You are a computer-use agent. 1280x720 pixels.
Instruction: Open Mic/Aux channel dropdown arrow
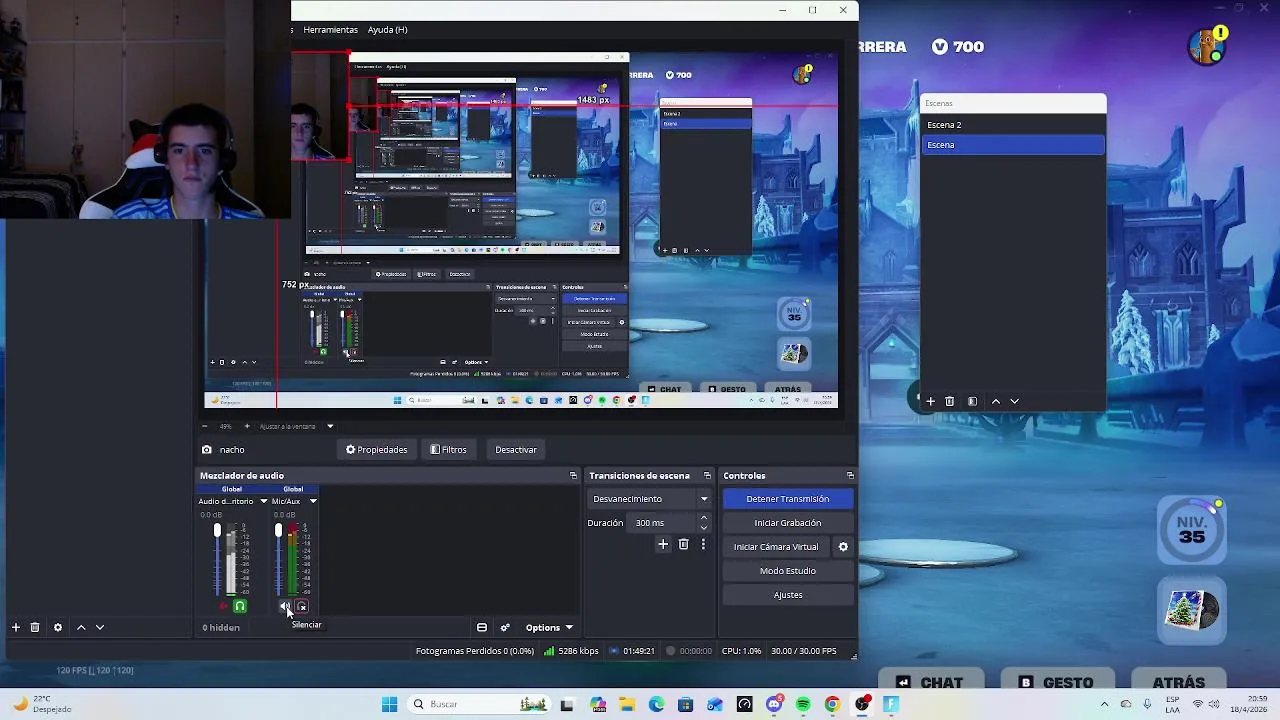click(313, 501)
